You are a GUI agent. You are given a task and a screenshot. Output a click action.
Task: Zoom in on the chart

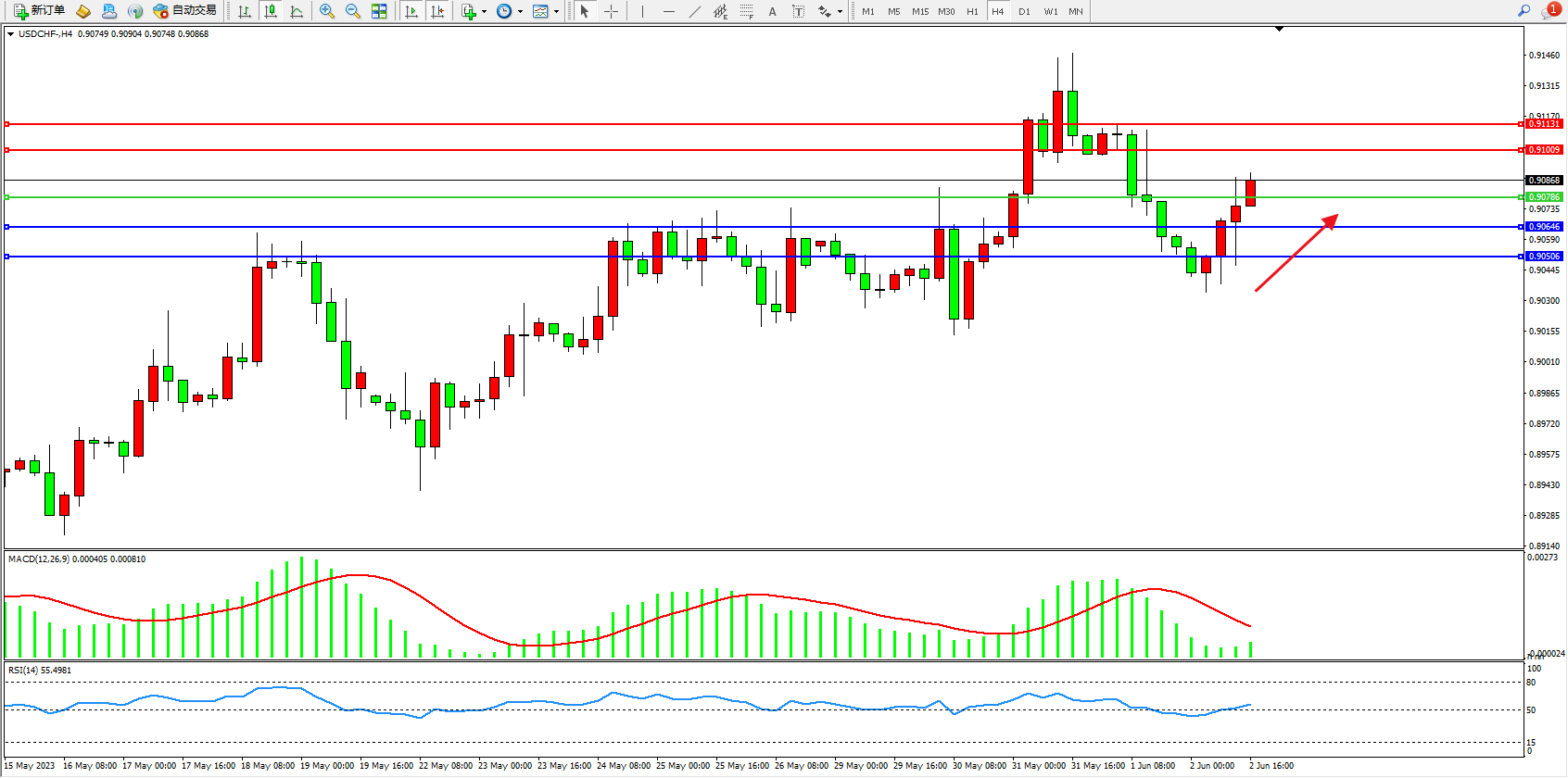click(x=326, y=11)
